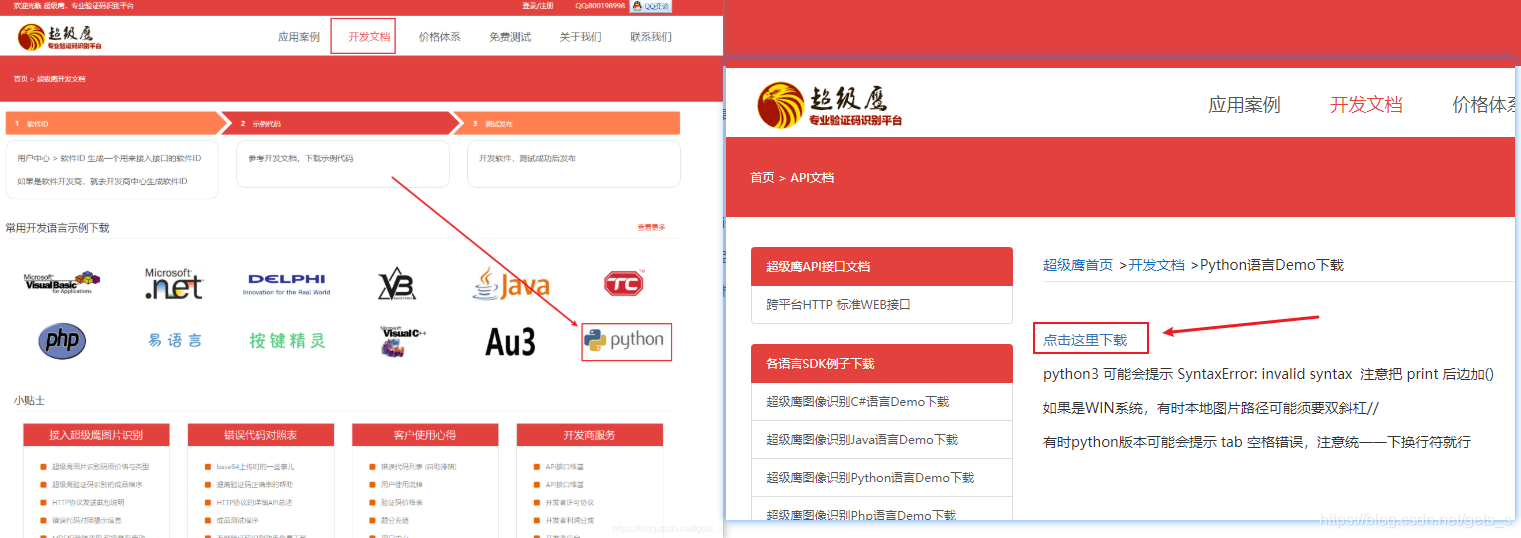The image size is (1521, 538).
Task: Click the Visual Basic for Applications logo
Action: [63, 283]
